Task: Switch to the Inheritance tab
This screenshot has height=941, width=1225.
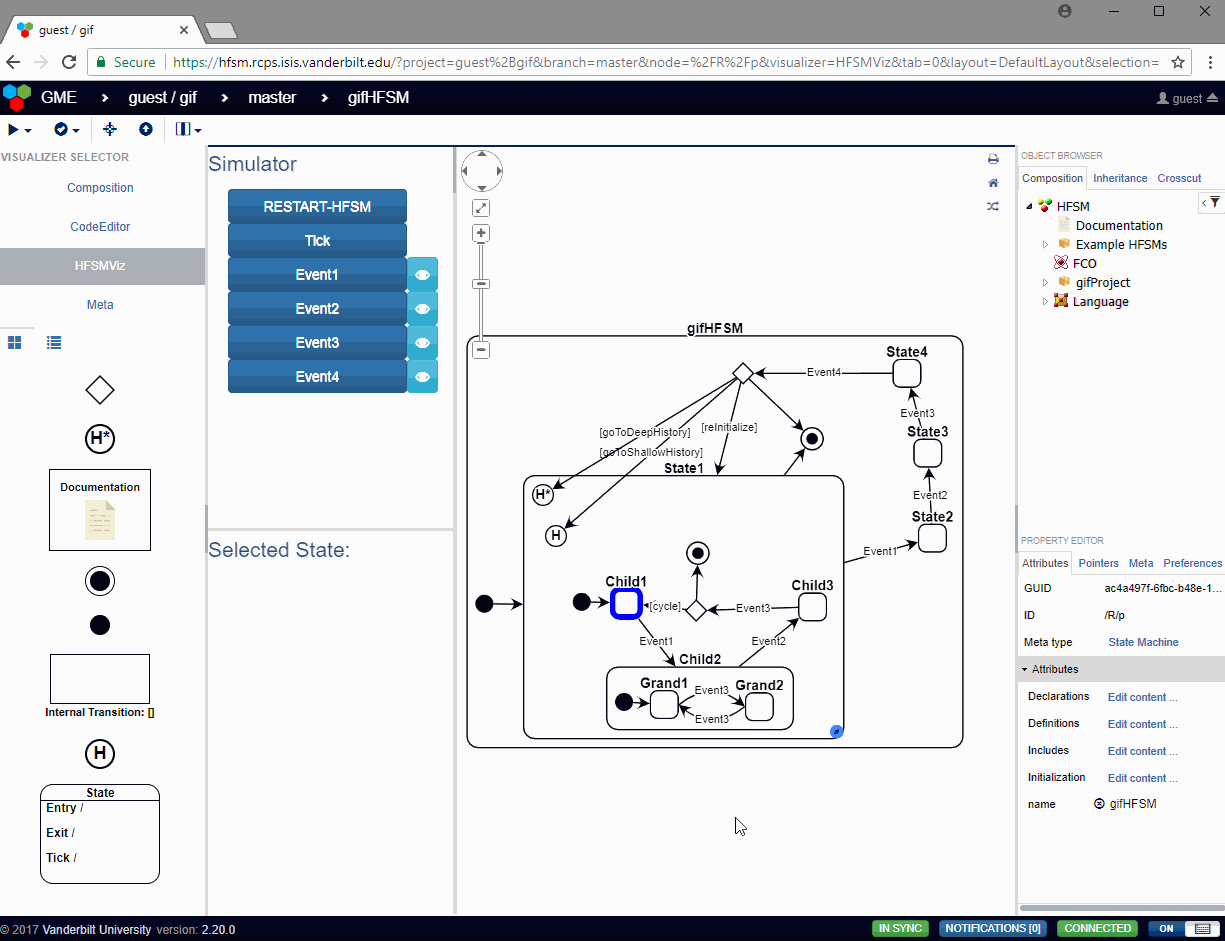Action: coord(1120,178)
